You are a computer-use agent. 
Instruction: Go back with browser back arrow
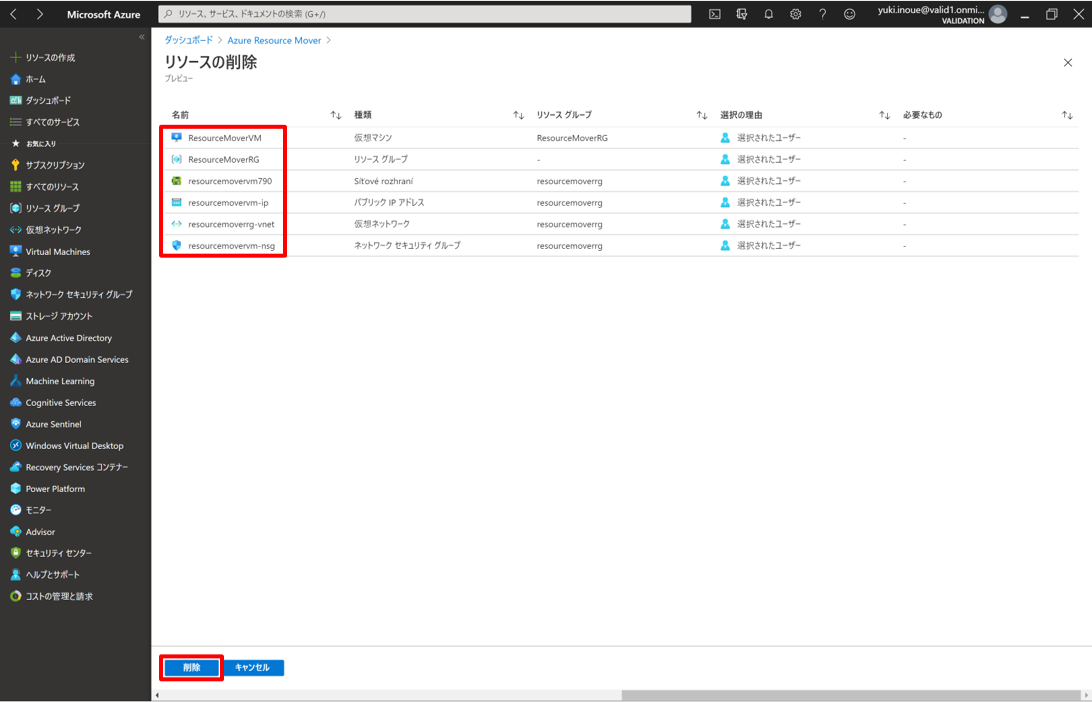point(13,14)
